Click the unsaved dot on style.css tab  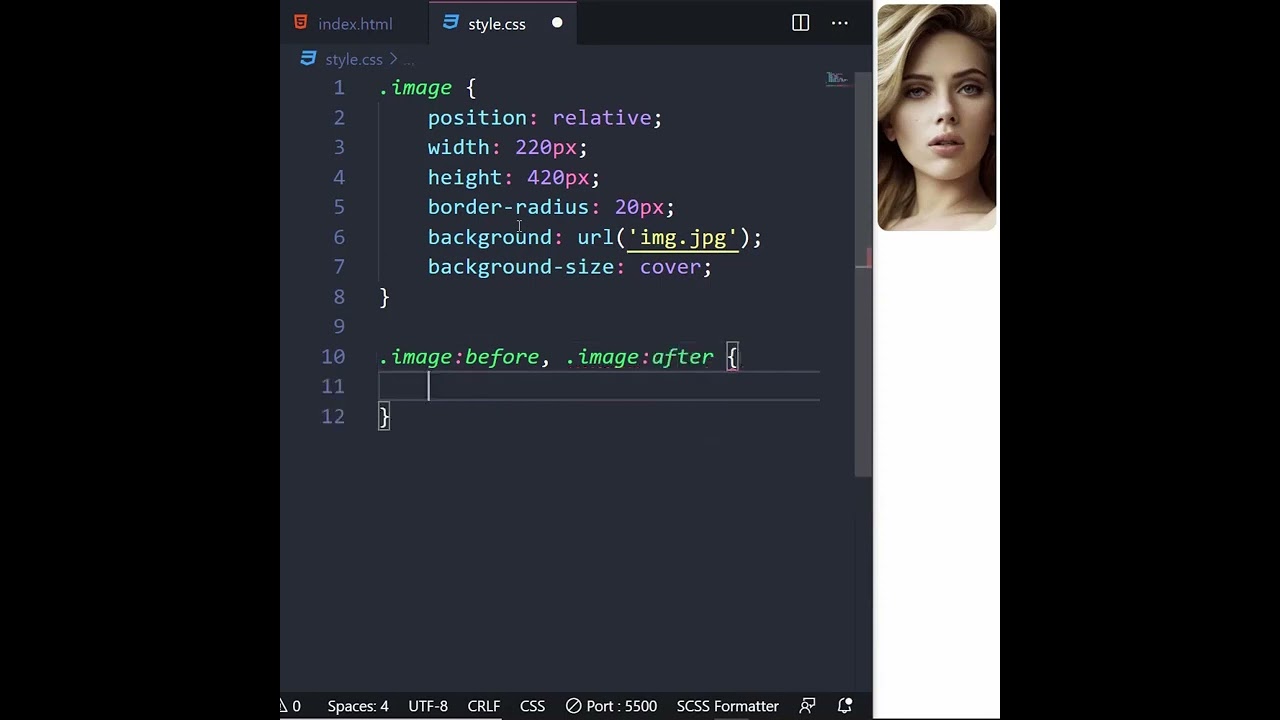pos(557,23)
